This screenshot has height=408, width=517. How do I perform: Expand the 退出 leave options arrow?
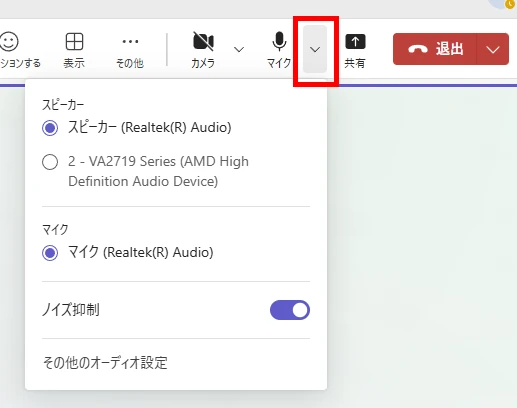[493, 49]
